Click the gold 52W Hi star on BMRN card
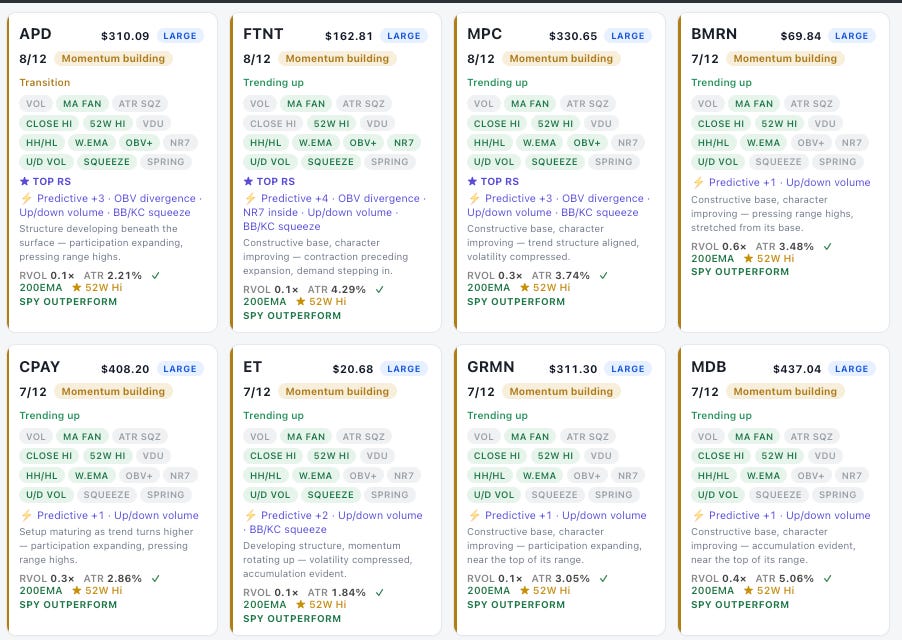The width and height of the screenshot is (902, 640). tap(748, 259)
